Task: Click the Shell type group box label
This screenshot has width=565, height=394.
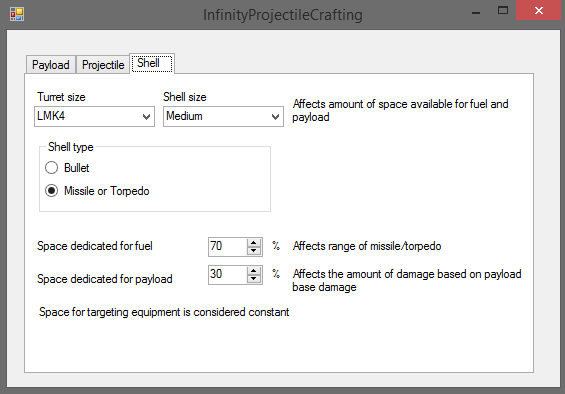Action: pos(71,147)
